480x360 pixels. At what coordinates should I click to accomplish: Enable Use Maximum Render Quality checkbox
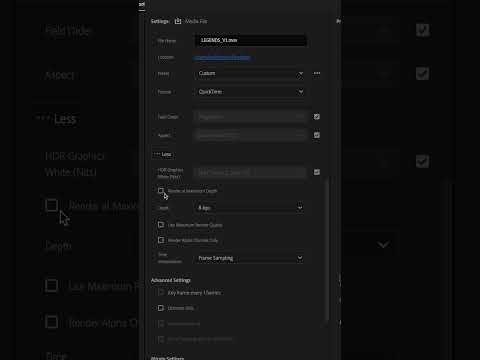(161, 225)
